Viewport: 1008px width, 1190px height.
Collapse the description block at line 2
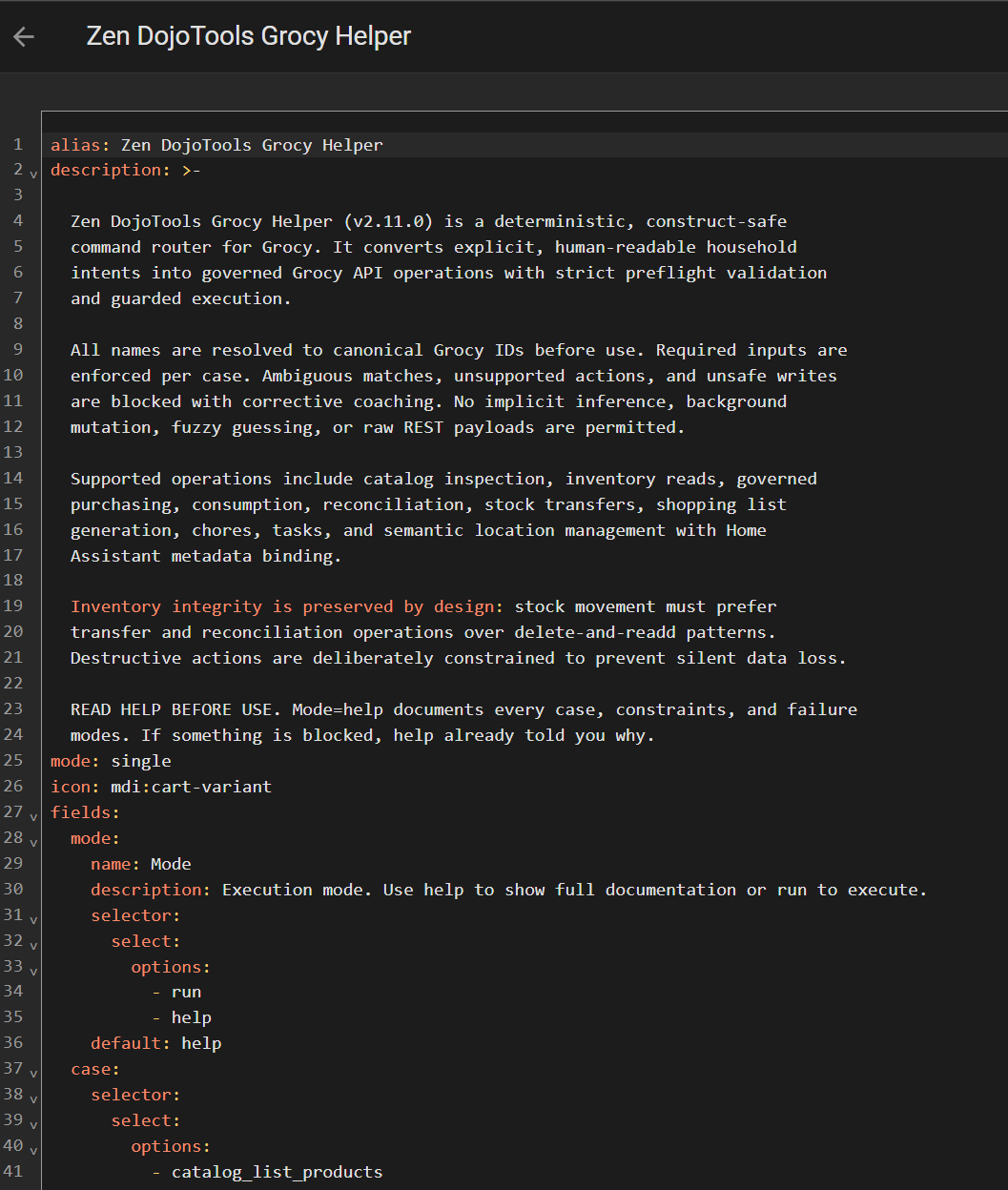(x=34, y=174)
